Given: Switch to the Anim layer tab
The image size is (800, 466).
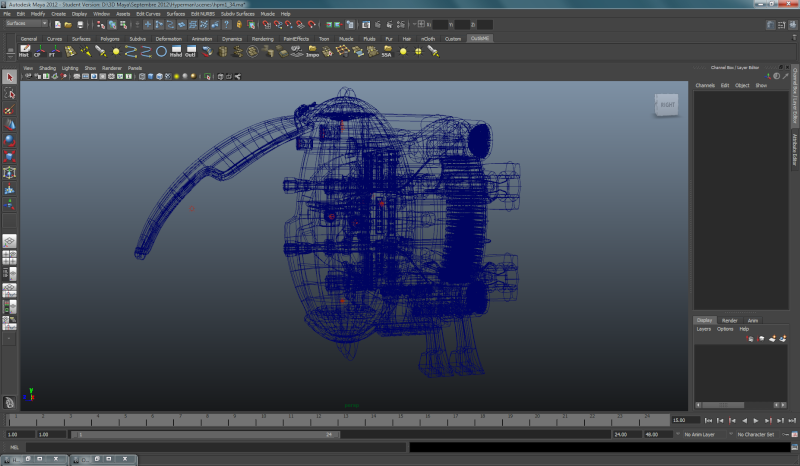Looking at the screenshot, I should [753, 321].
